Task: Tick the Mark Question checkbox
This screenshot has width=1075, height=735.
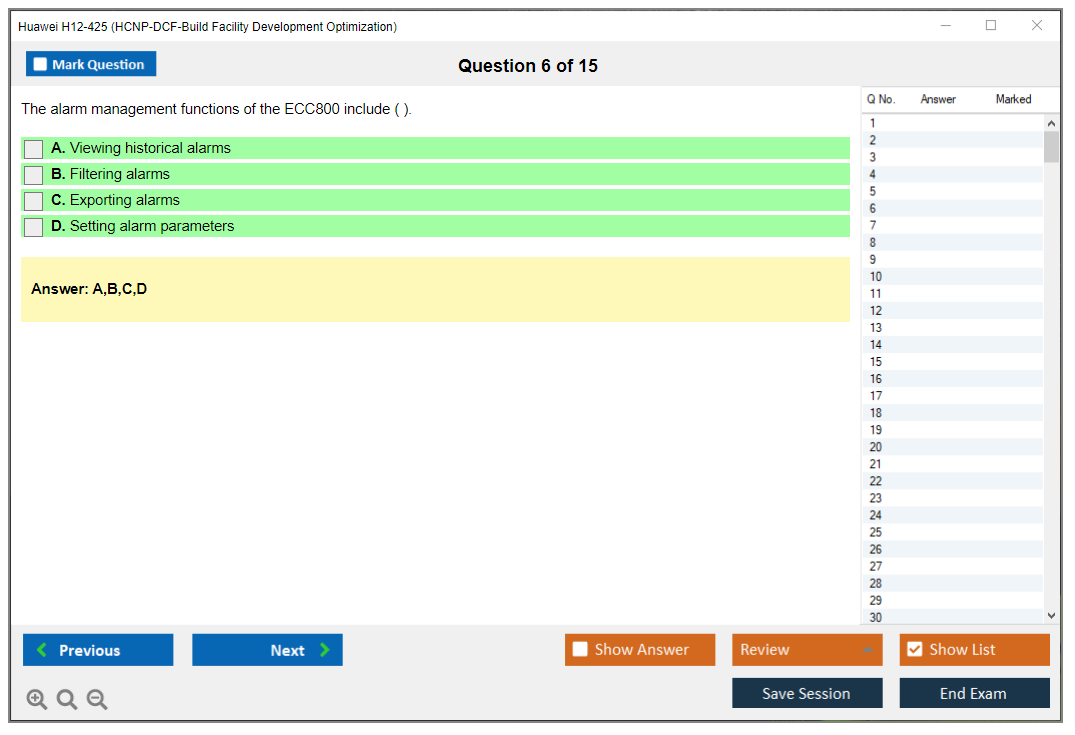Action: click(41, 65)
